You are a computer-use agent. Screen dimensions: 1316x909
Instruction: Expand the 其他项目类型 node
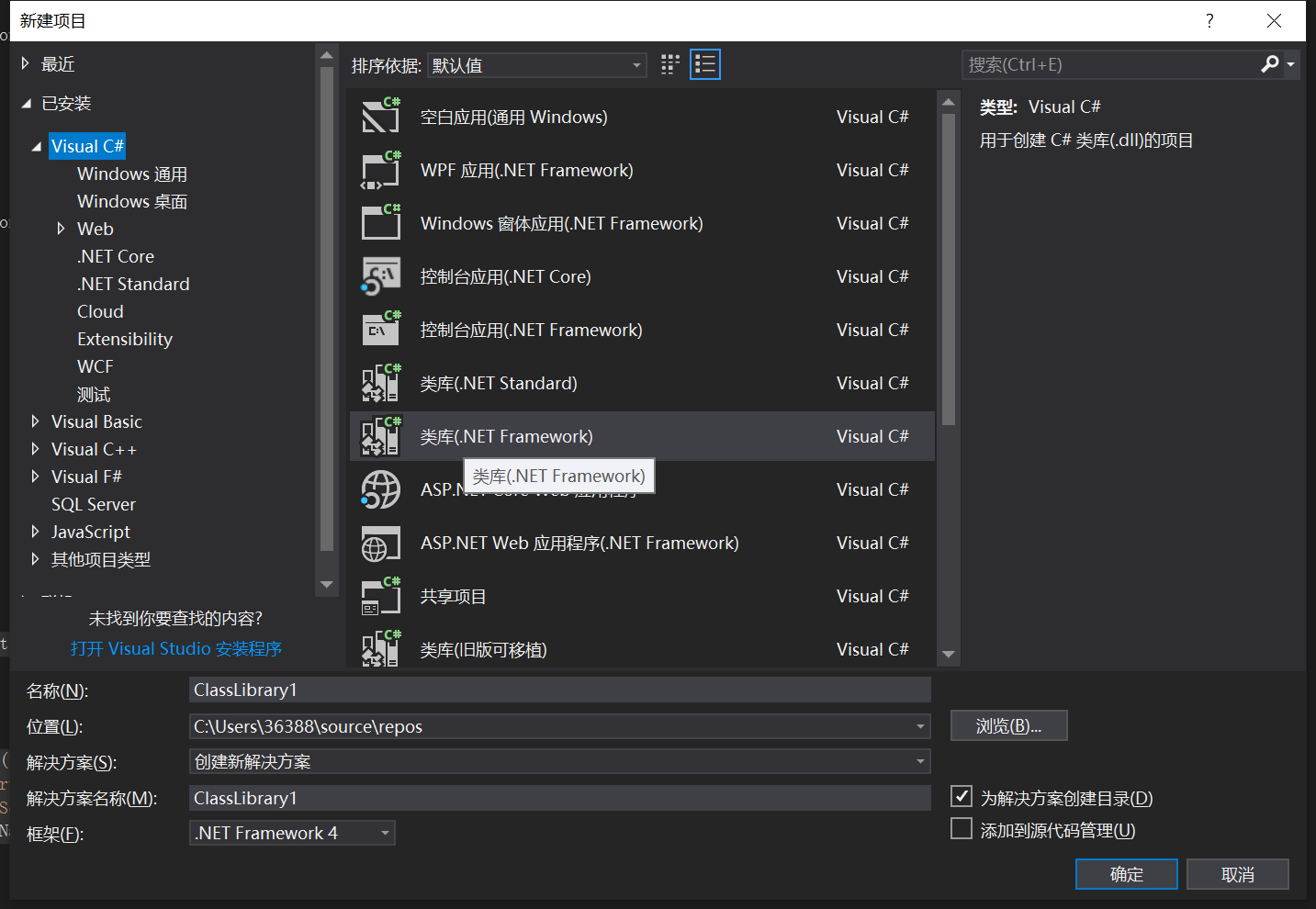click(x=35, y=559)
